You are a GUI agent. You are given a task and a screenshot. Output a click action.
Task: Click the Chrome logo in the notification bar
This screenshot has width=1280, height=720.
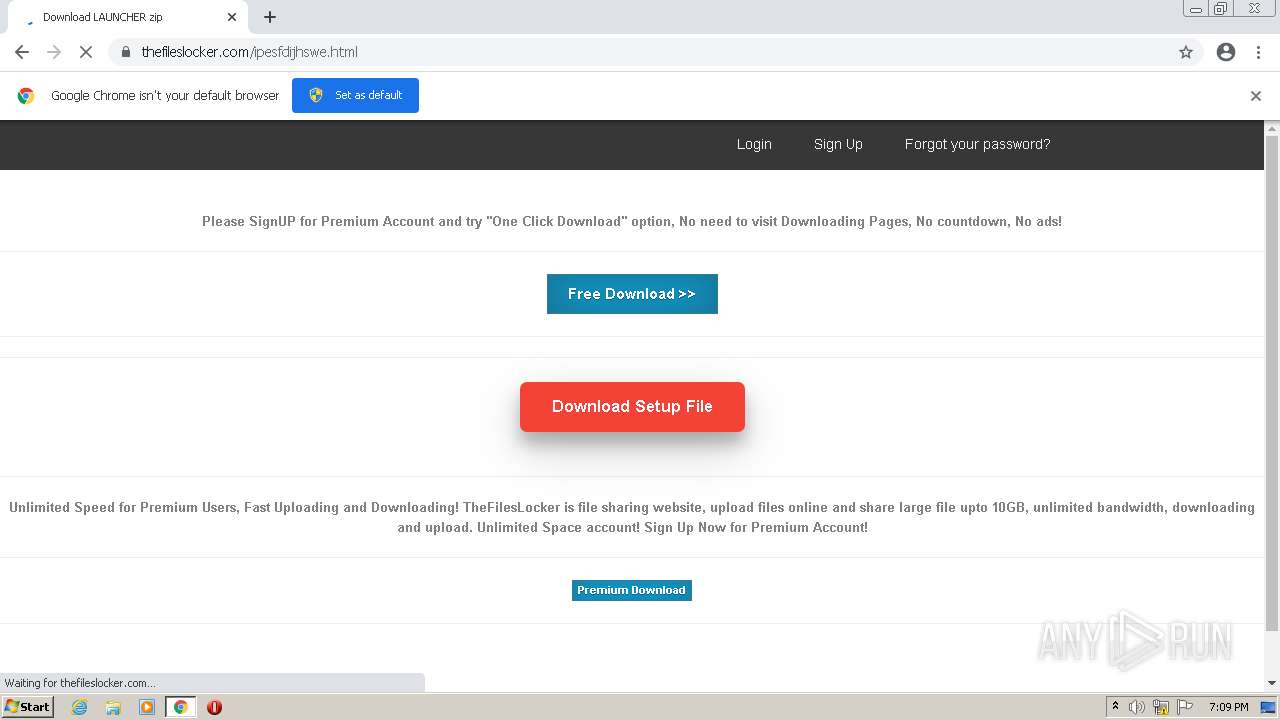26,96
